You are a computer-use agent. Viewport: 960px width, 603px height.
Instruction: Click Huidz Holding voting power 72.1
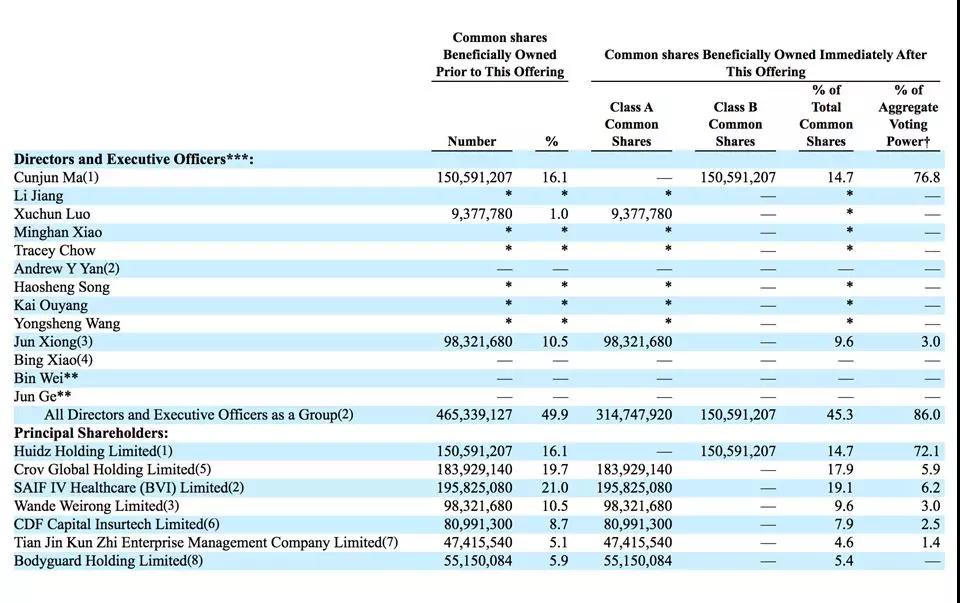[x=926, y=451]
